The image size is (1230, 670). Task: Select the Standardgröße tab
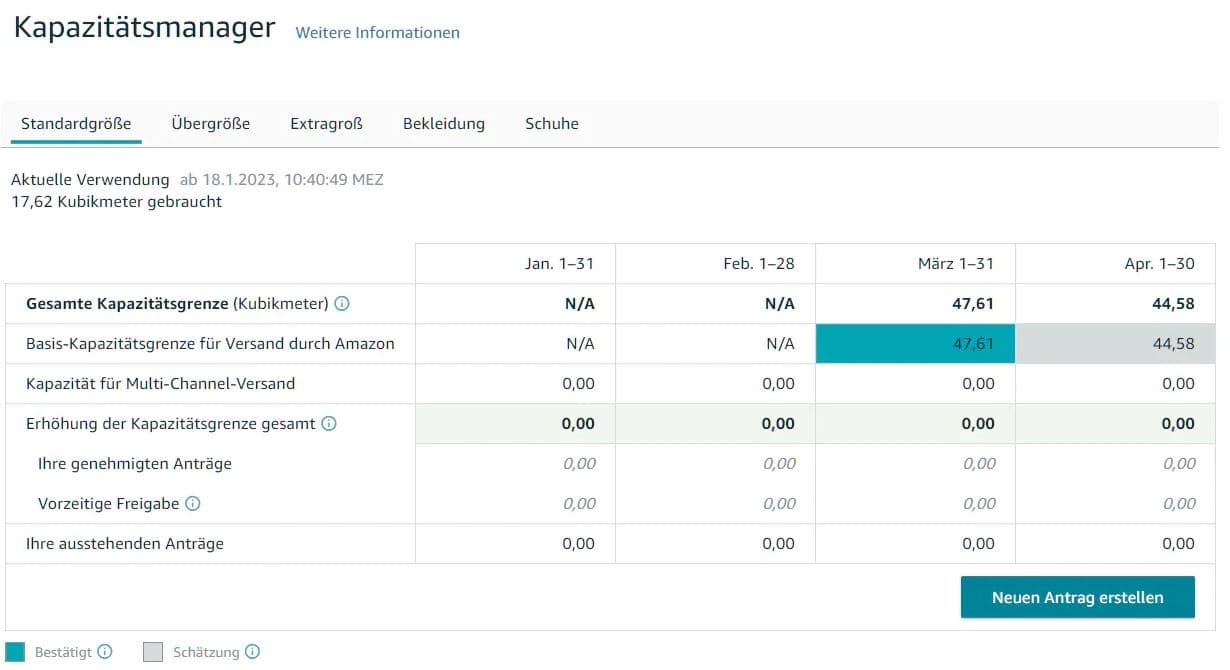pos(76,124)
